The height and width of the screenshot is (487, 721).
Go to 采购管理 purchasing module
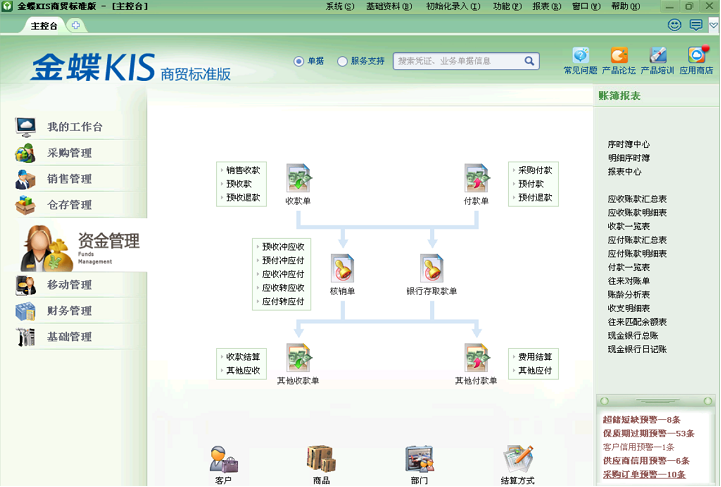[x=69, y=153]
